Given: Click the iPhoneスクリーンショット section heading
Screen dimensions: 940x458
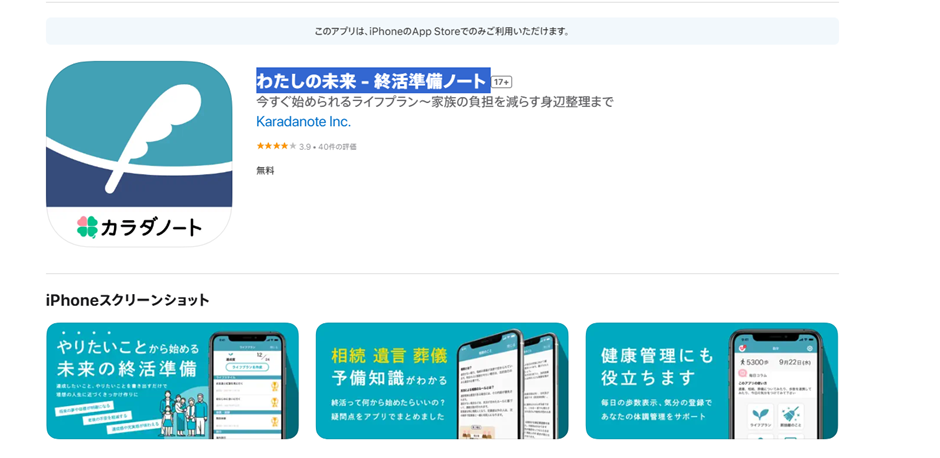Looking at the screenshot, I should tap(128, 300).
